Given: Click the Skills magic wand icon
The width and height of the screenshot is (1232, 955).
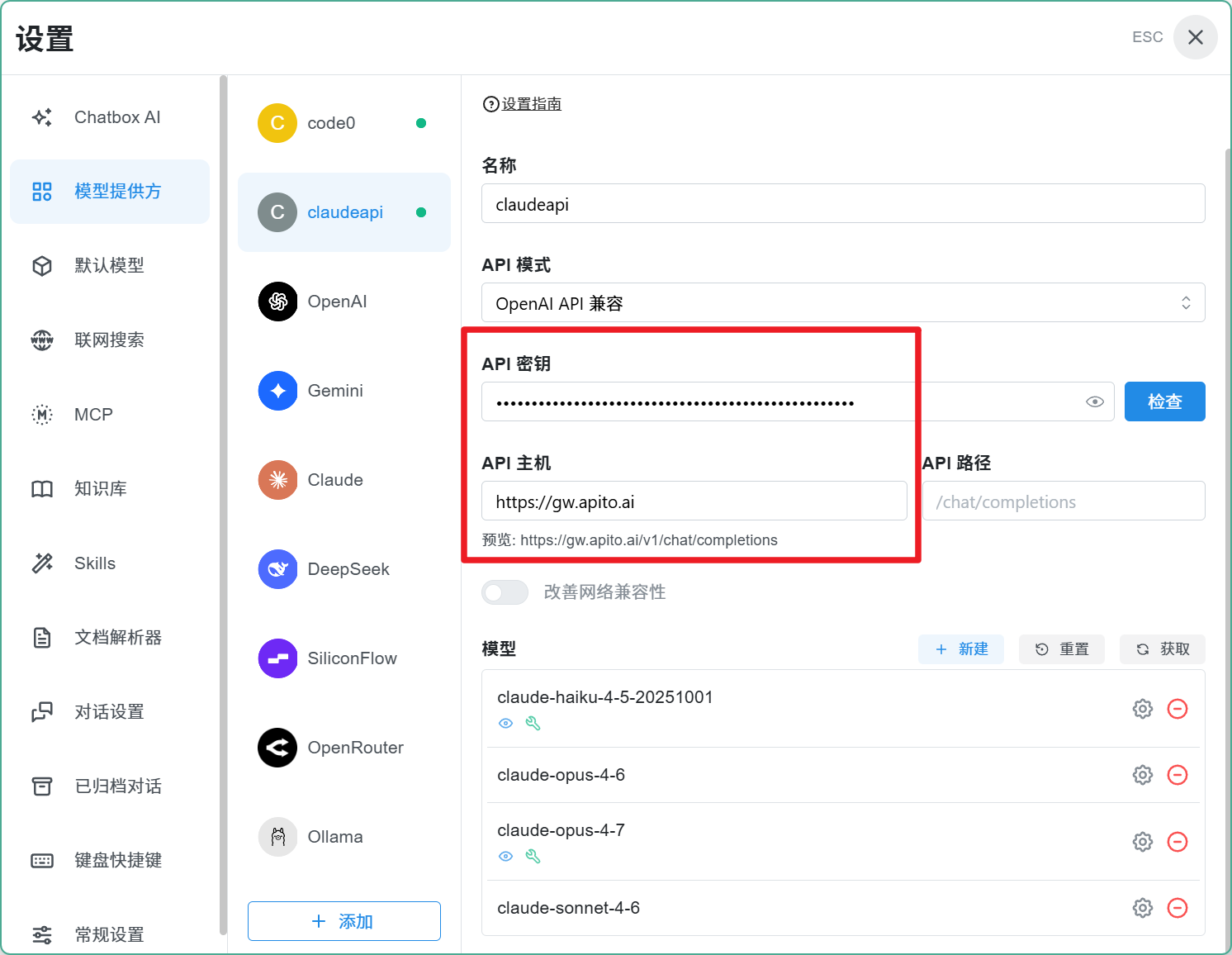Looking at the screenshot, I should pos(42,563).
